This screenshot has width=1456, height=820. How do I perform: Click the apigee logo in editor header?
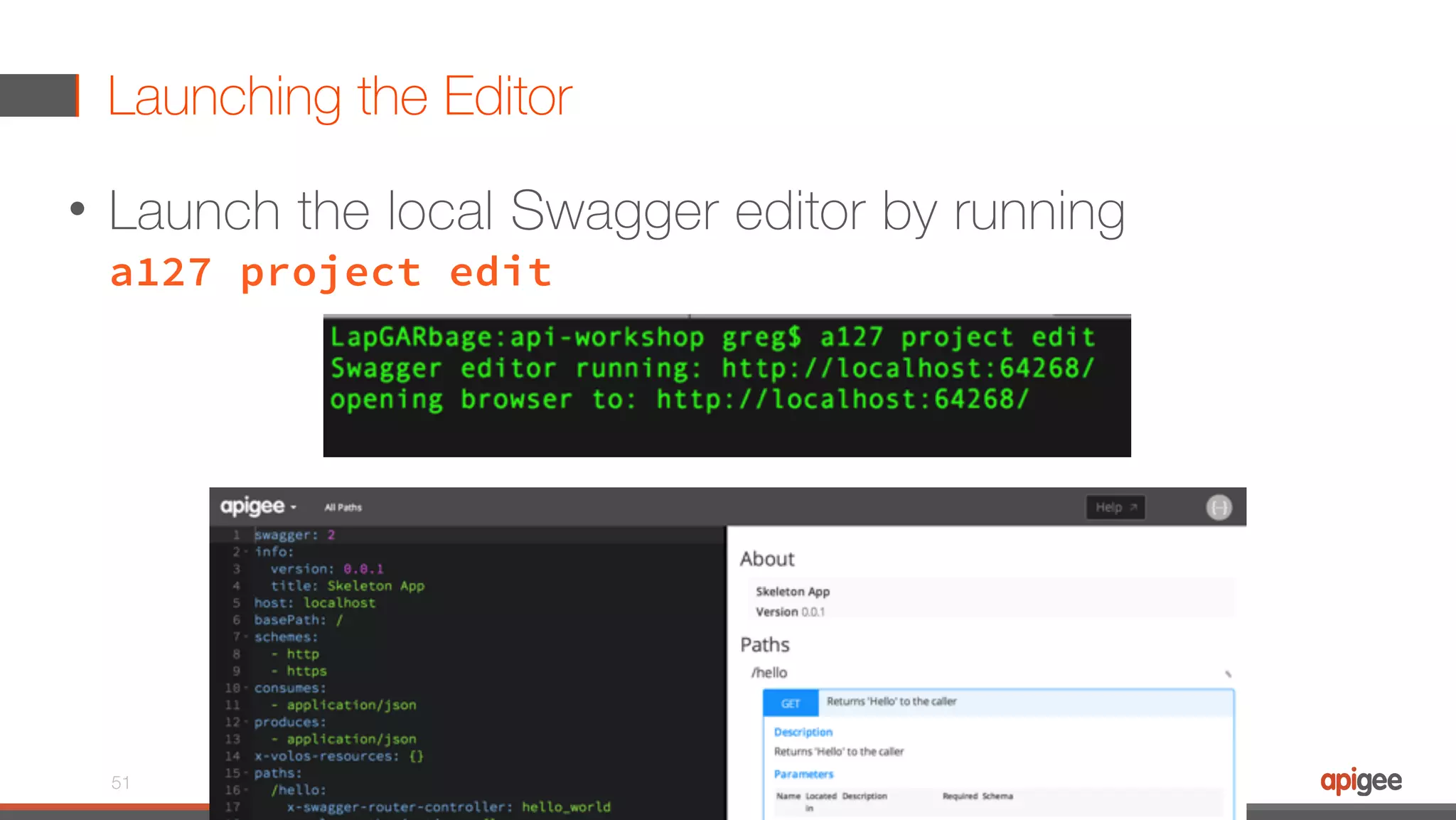pos(252,506)
